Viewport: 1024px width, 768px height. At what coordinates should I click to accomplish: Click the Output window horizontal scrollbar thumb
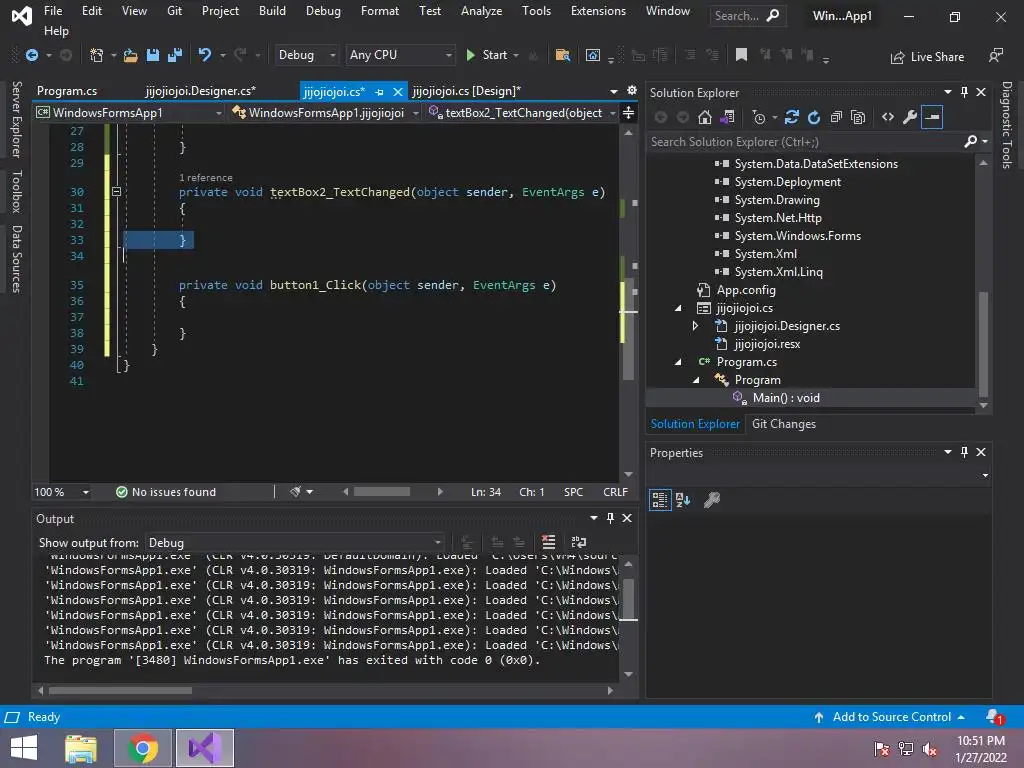[x=121, y=690]
